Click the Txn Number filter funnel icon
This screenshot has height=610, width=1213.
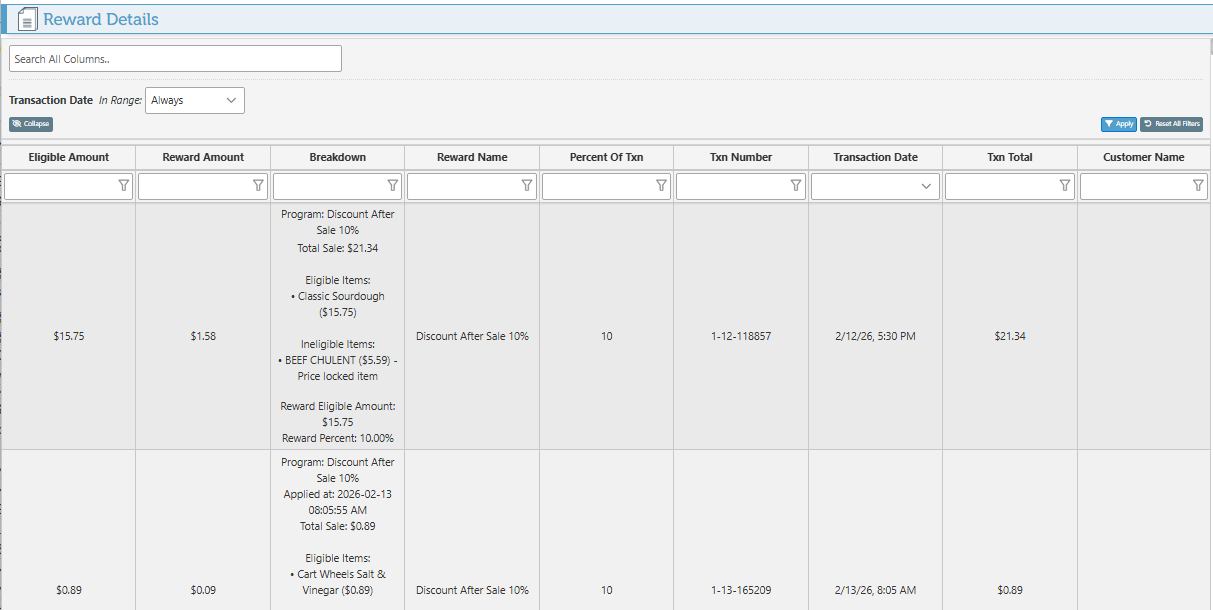(x=796, y=185)
